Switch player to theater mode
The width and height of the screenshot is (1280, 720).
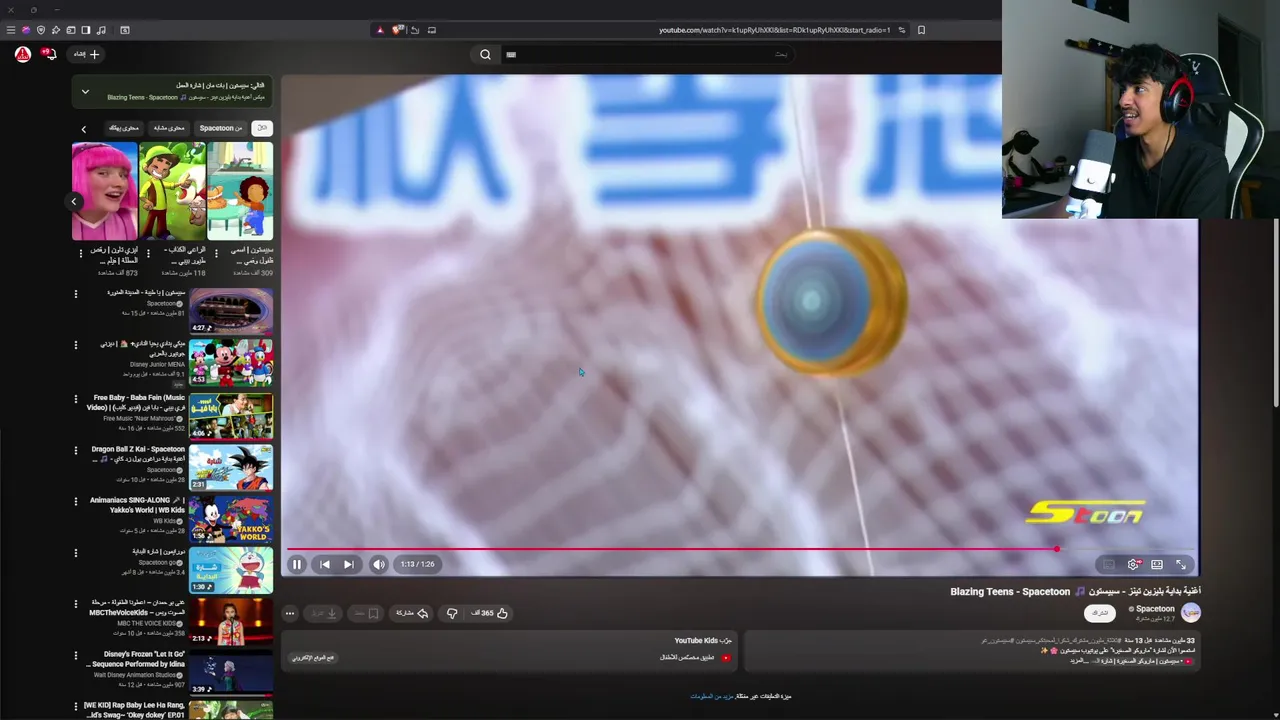pos(1157,565)
